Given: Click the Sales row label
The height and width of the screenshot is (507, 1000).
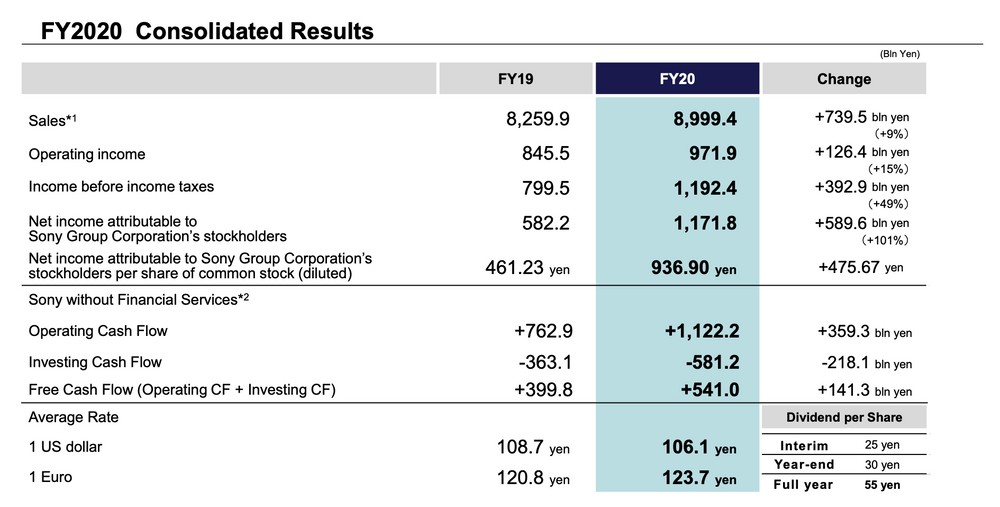Looking at the screenshot, I should [x=54, y=120].
